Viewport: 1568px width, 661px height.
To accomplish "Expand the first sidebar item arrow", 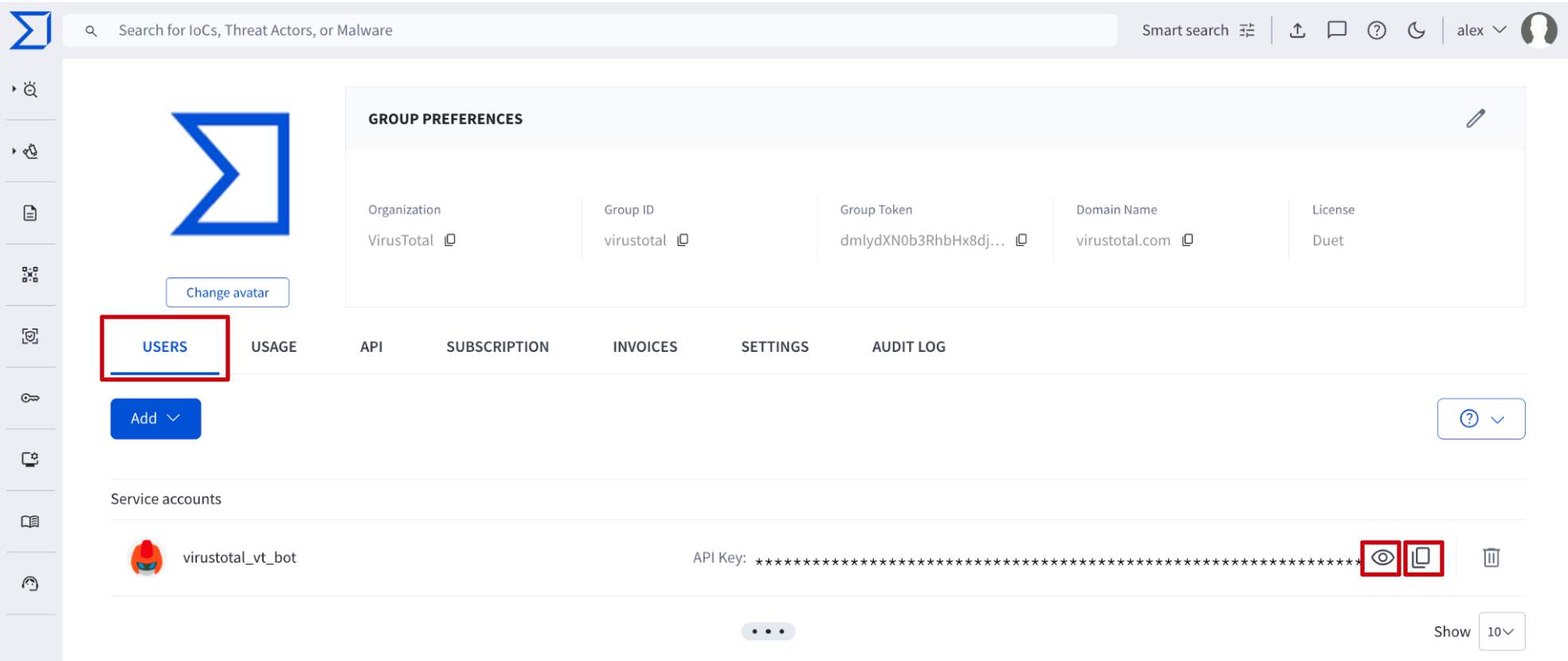I will click(x=14, y=89).
